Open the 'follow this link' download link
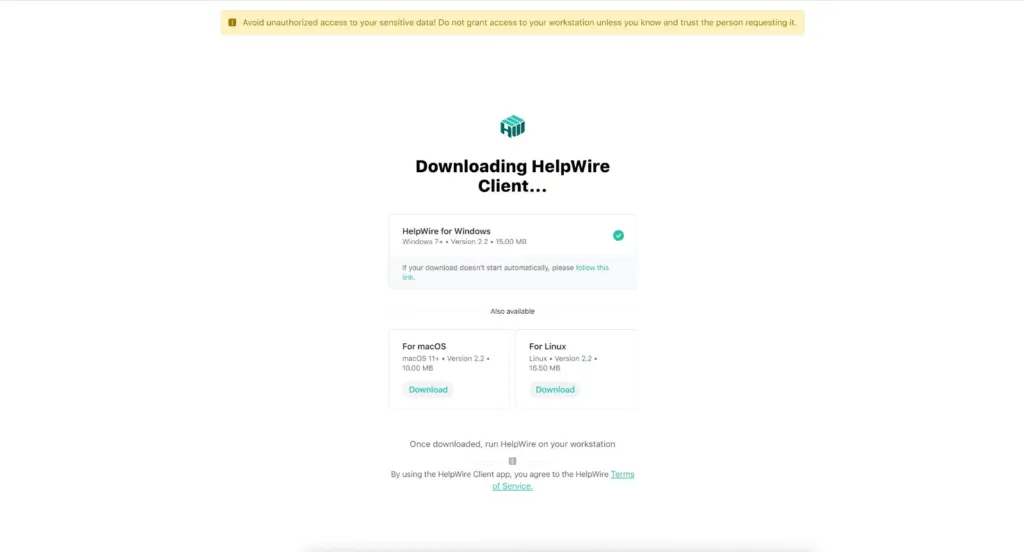 click(592, 268)
